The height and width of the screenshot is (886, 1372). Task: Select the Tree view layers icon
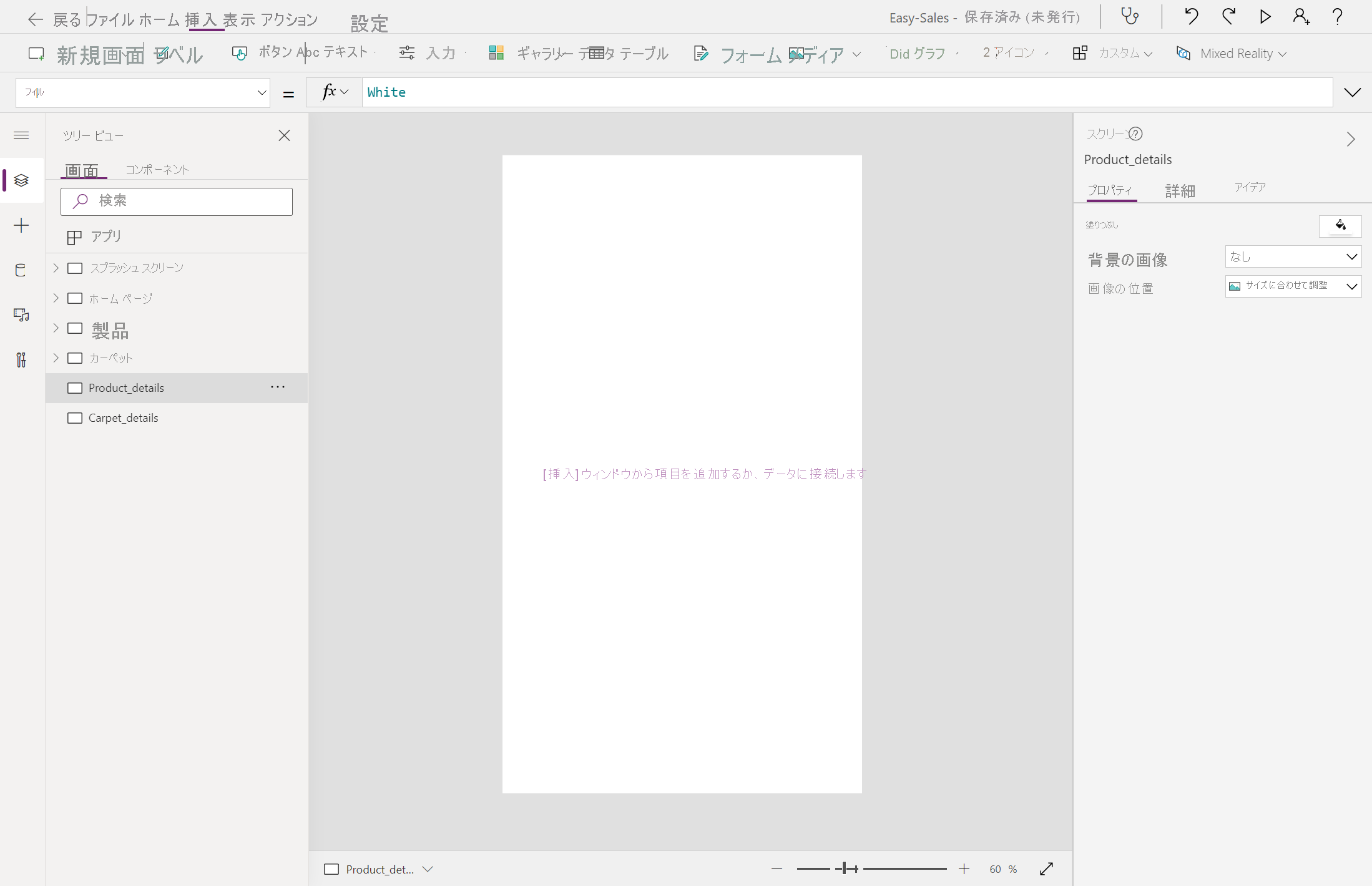pyautogui.click(x=21, y=180)
